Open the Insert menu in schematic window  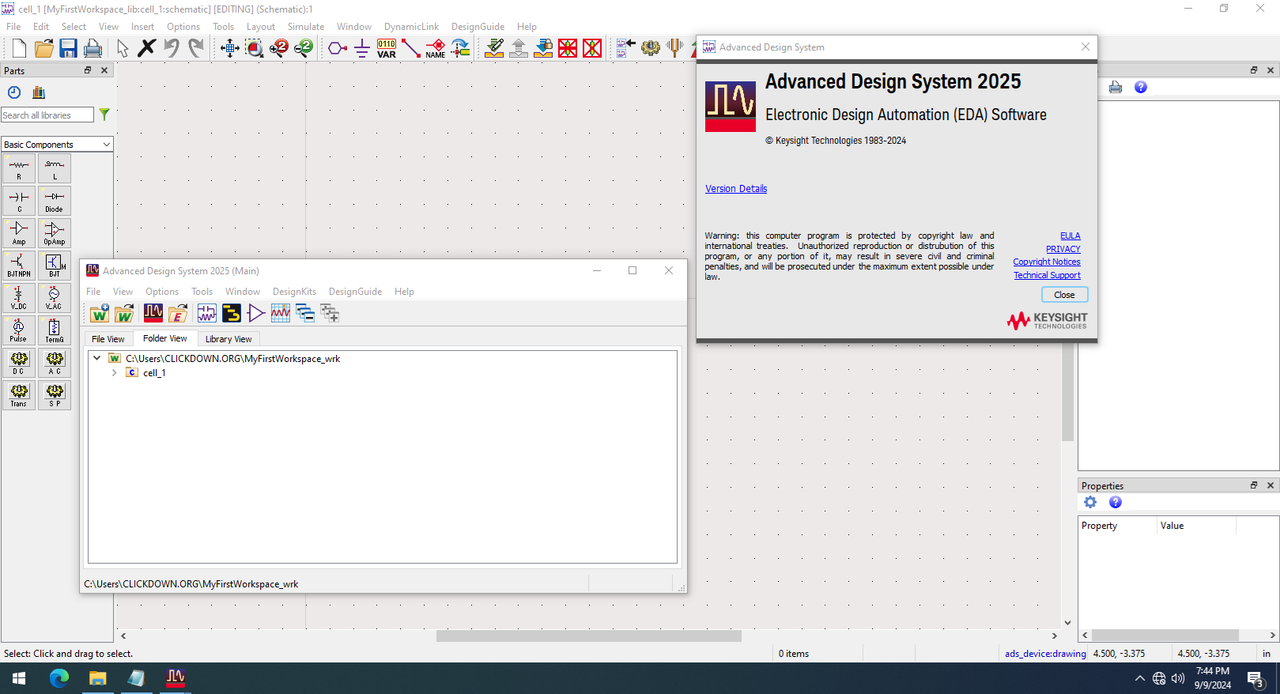tap(143, 27)
